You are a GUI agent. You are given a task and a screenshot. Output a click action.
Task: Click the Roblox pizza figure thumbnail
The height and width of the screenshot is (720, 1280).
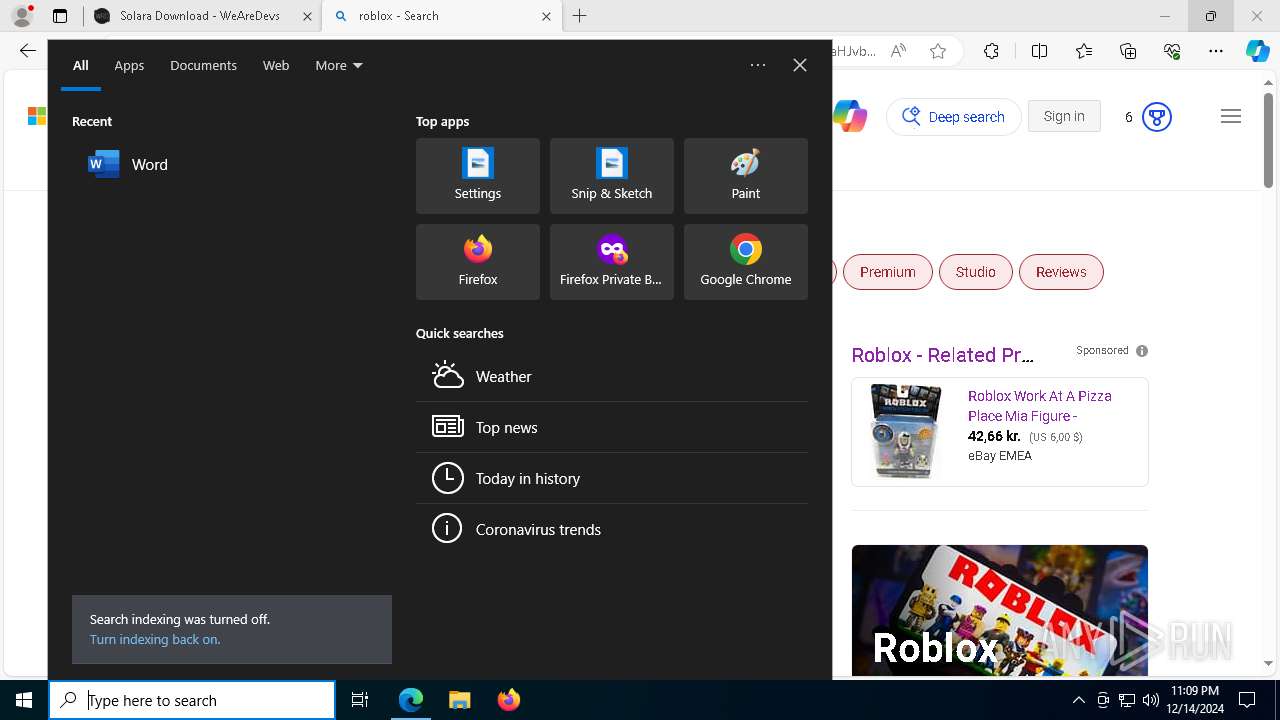(906, 431)
